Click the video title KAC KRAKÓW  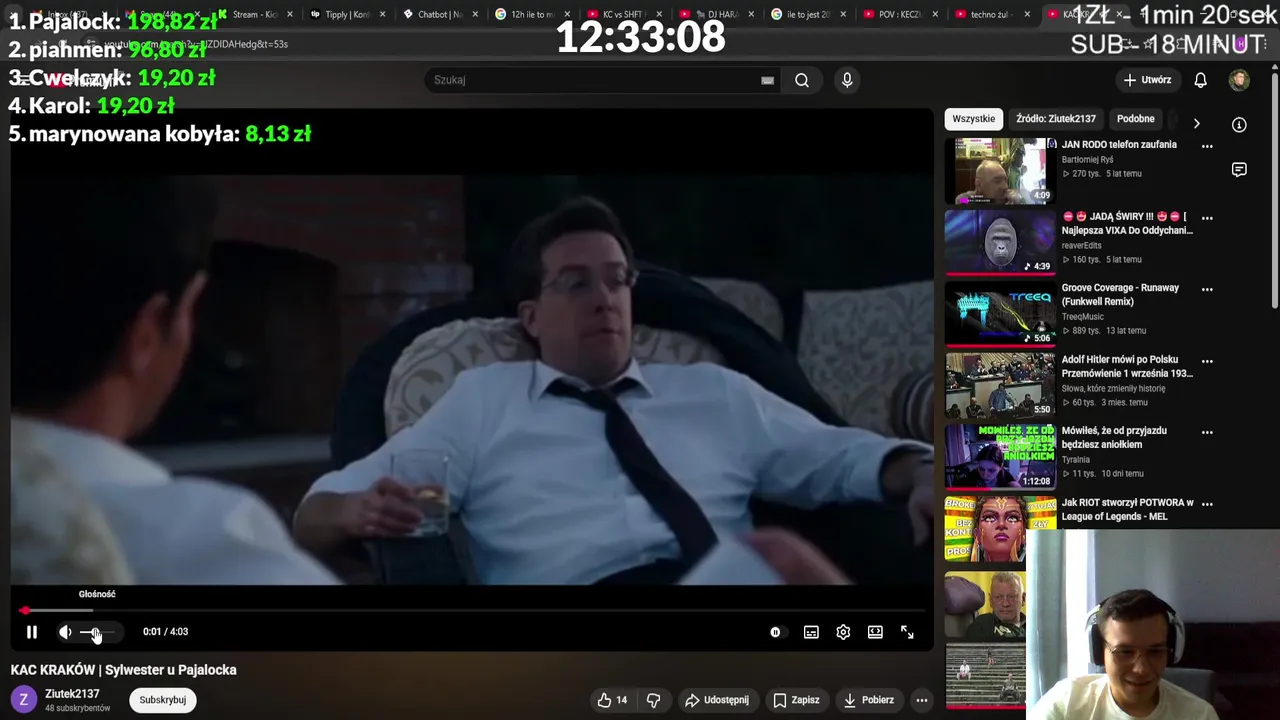point(124,670)
